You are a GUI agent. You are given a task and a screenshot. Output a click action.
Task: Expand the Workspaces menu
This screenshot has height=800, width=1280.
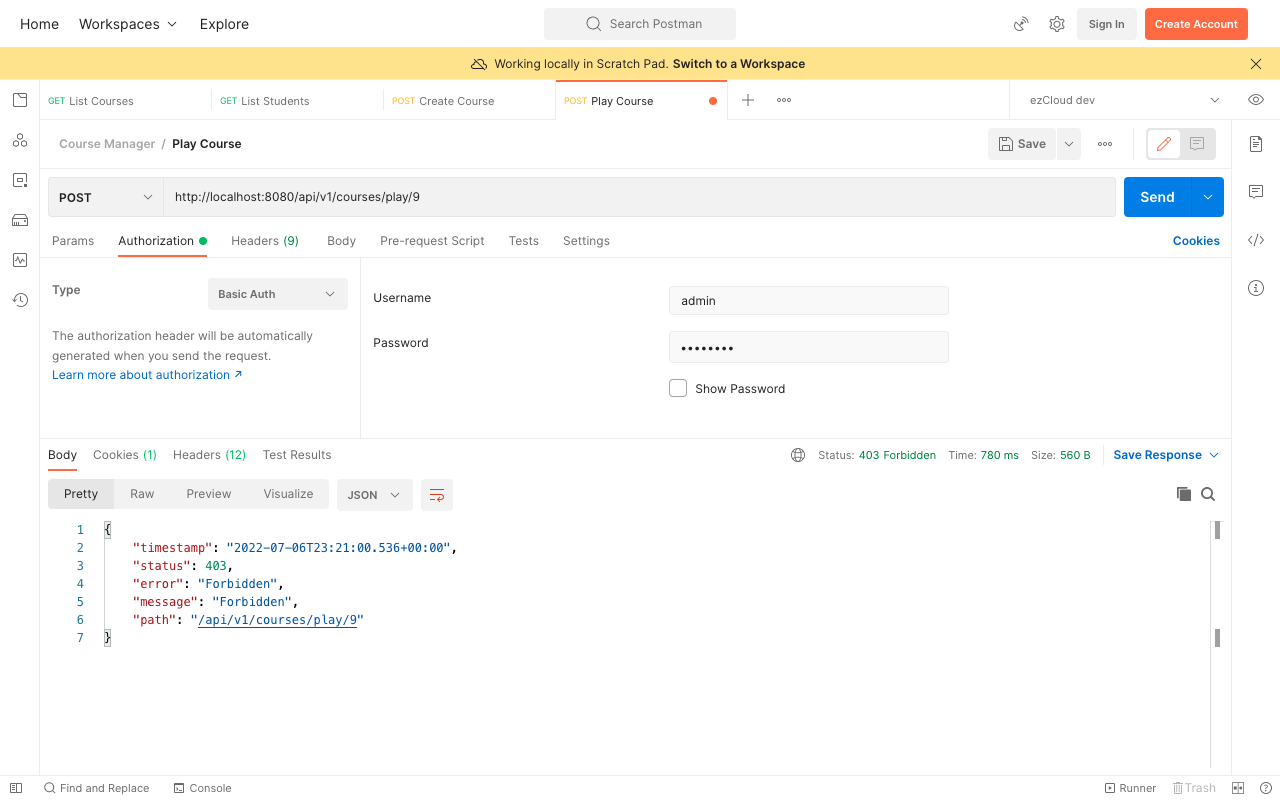[128, 24]
